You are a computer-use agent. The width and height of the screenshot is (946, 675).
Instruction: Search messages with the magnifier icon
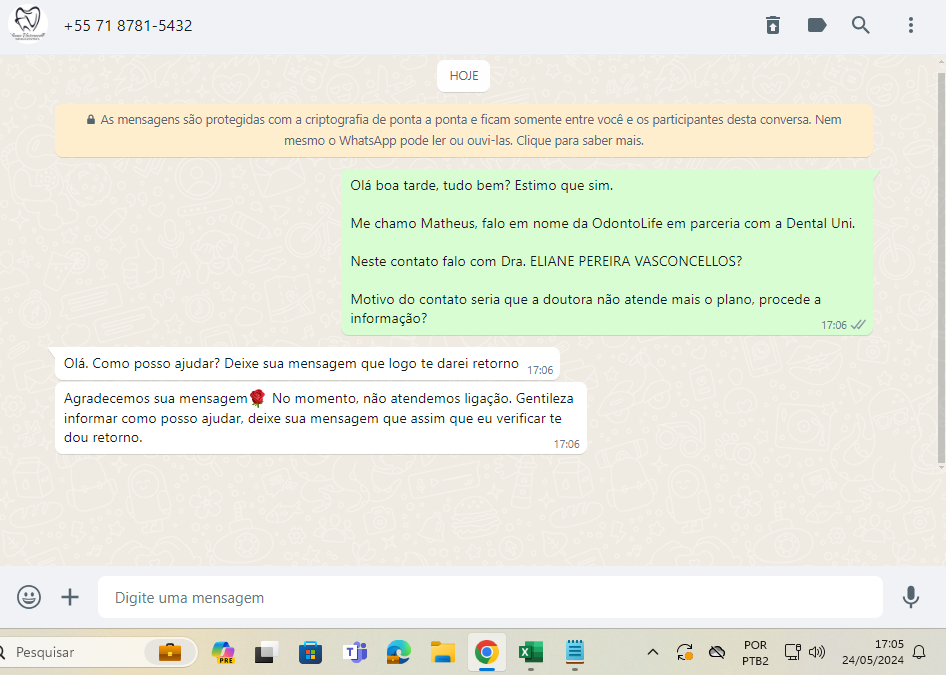click(861, 25)
